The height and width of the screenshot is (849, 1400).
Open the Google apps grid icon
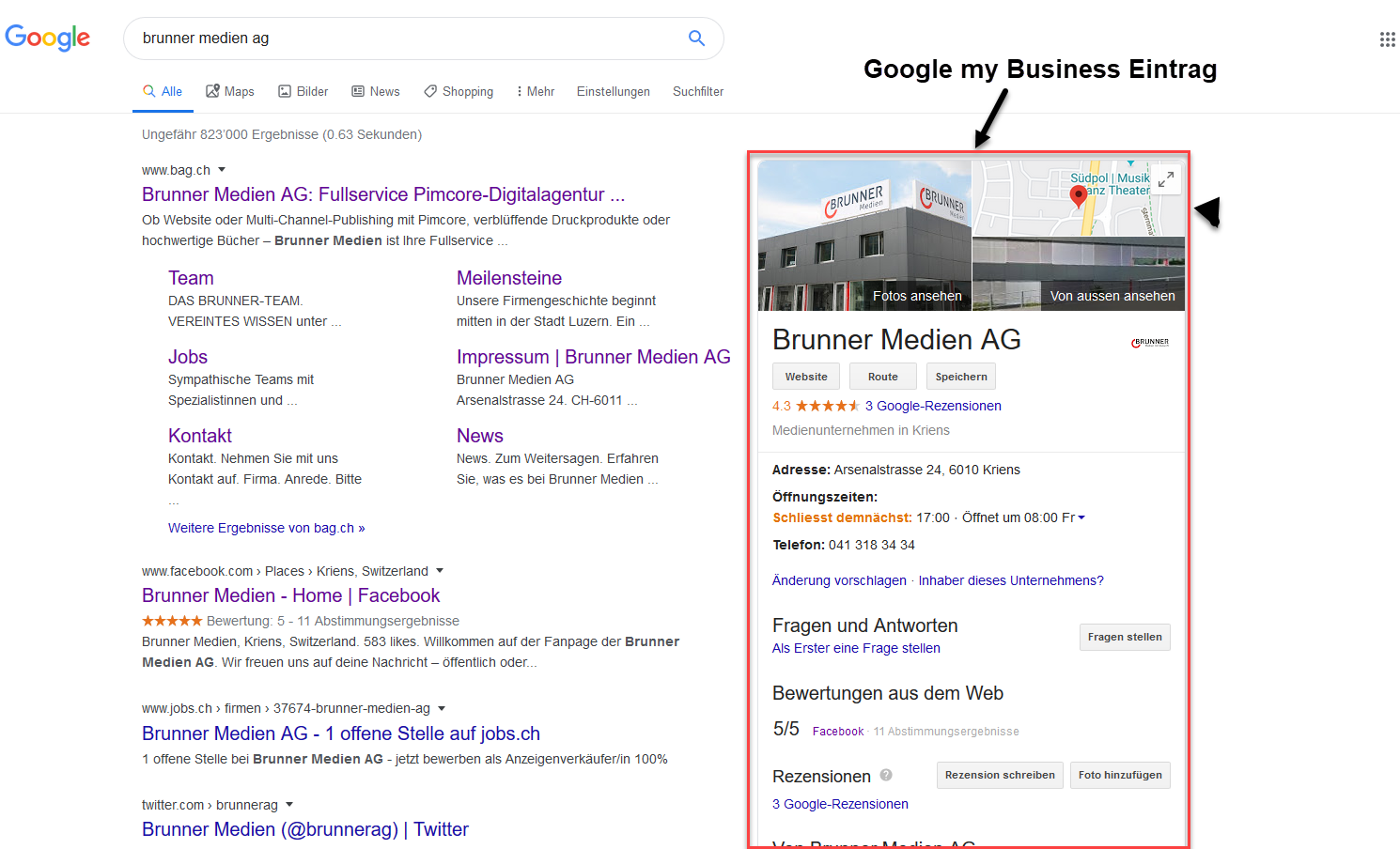point(1387,39)
